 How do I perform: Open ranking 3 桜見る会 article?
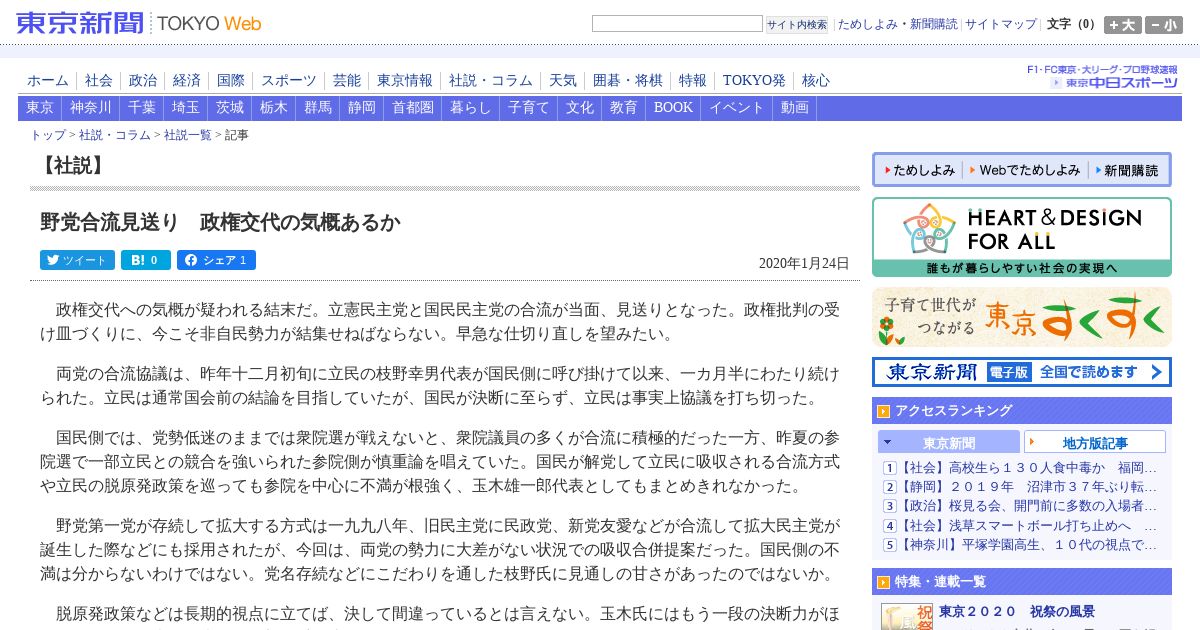click(x=1028, y=506)
